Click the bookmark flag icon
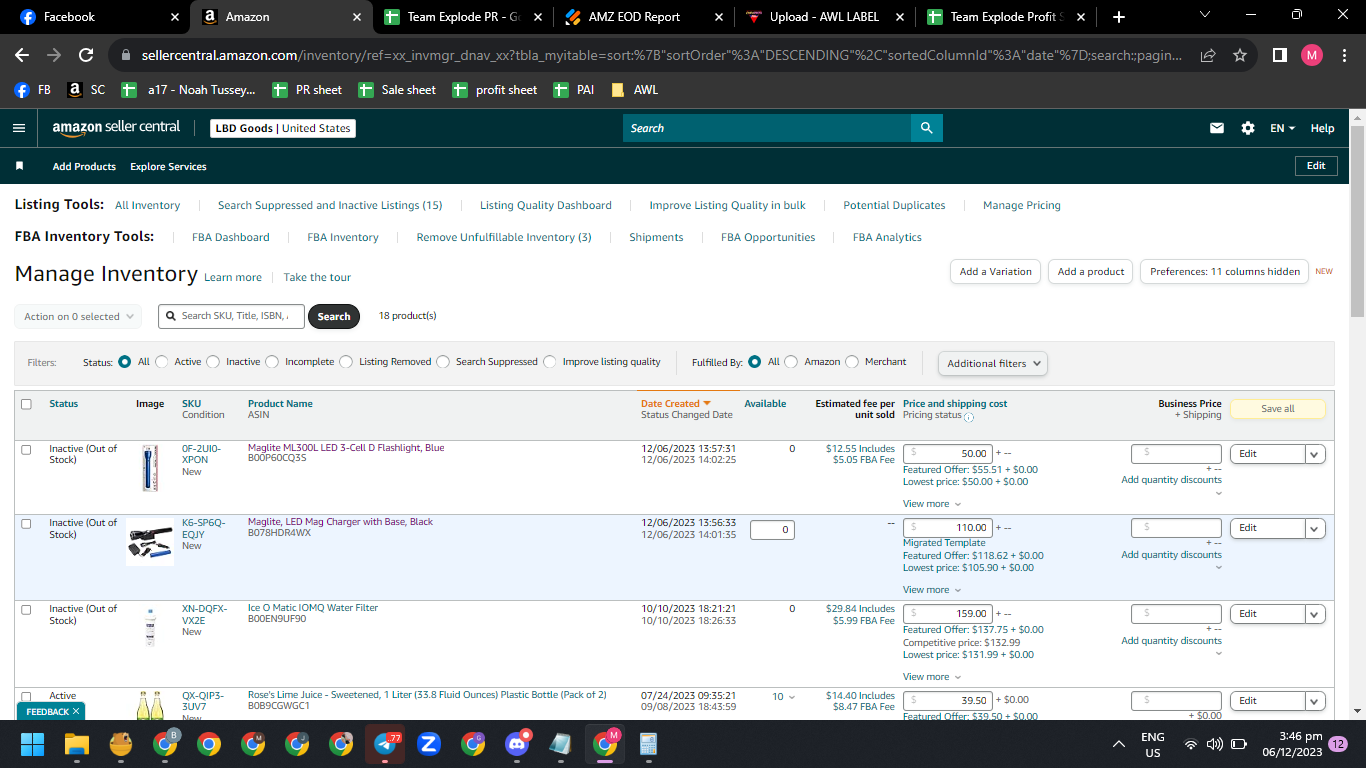 19,166
